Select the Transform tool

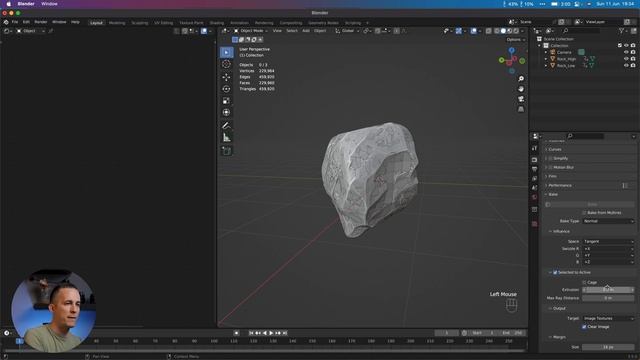227,112
